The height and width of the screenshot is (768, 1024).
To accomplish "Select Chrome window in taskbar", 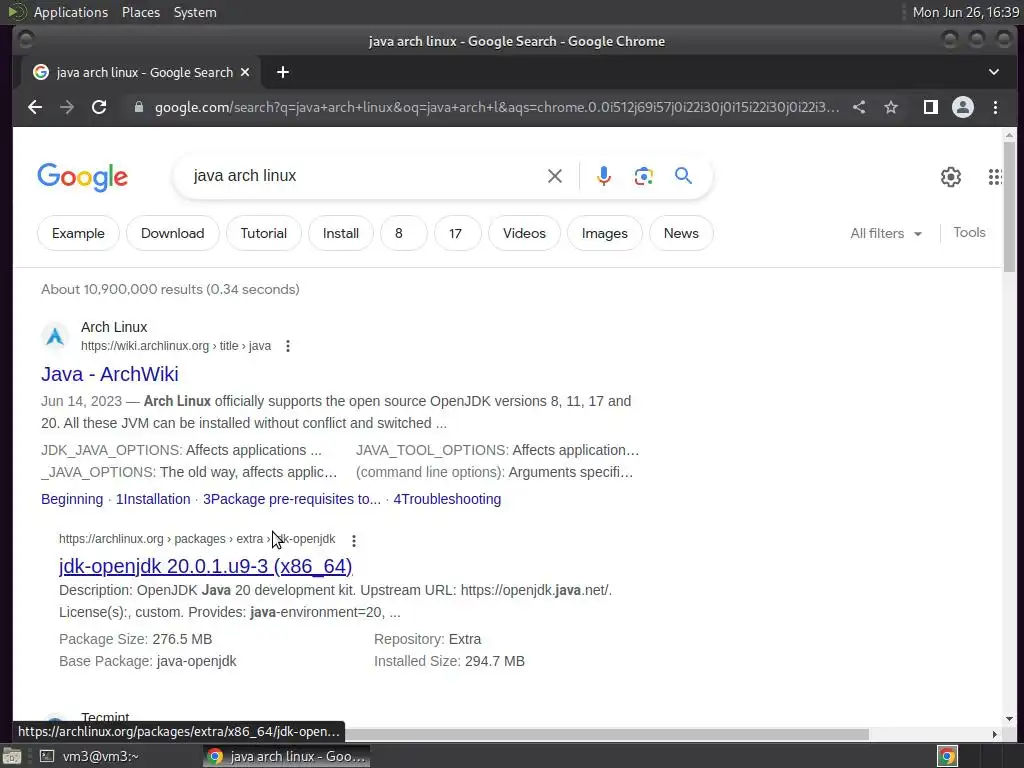I will (x=286, y=756).
